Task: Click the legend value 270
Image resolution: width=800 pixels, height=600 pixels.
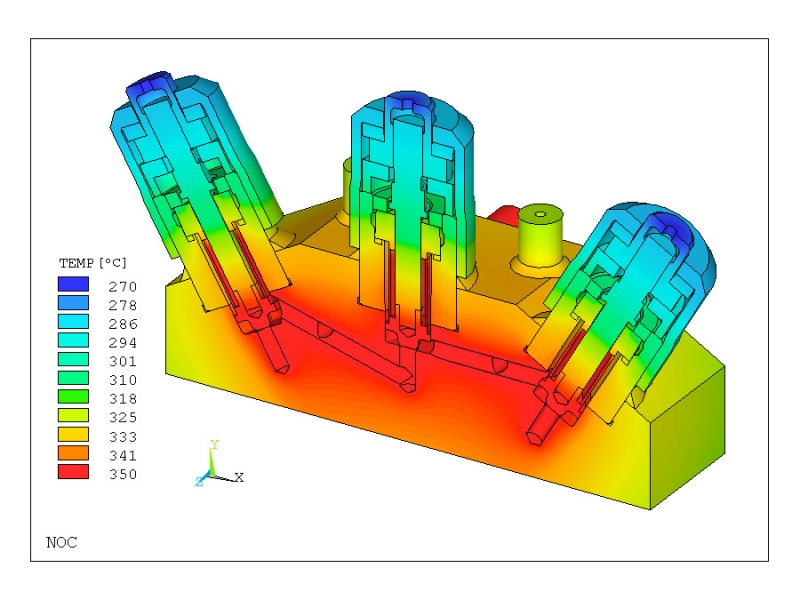Action: point(123,287)
